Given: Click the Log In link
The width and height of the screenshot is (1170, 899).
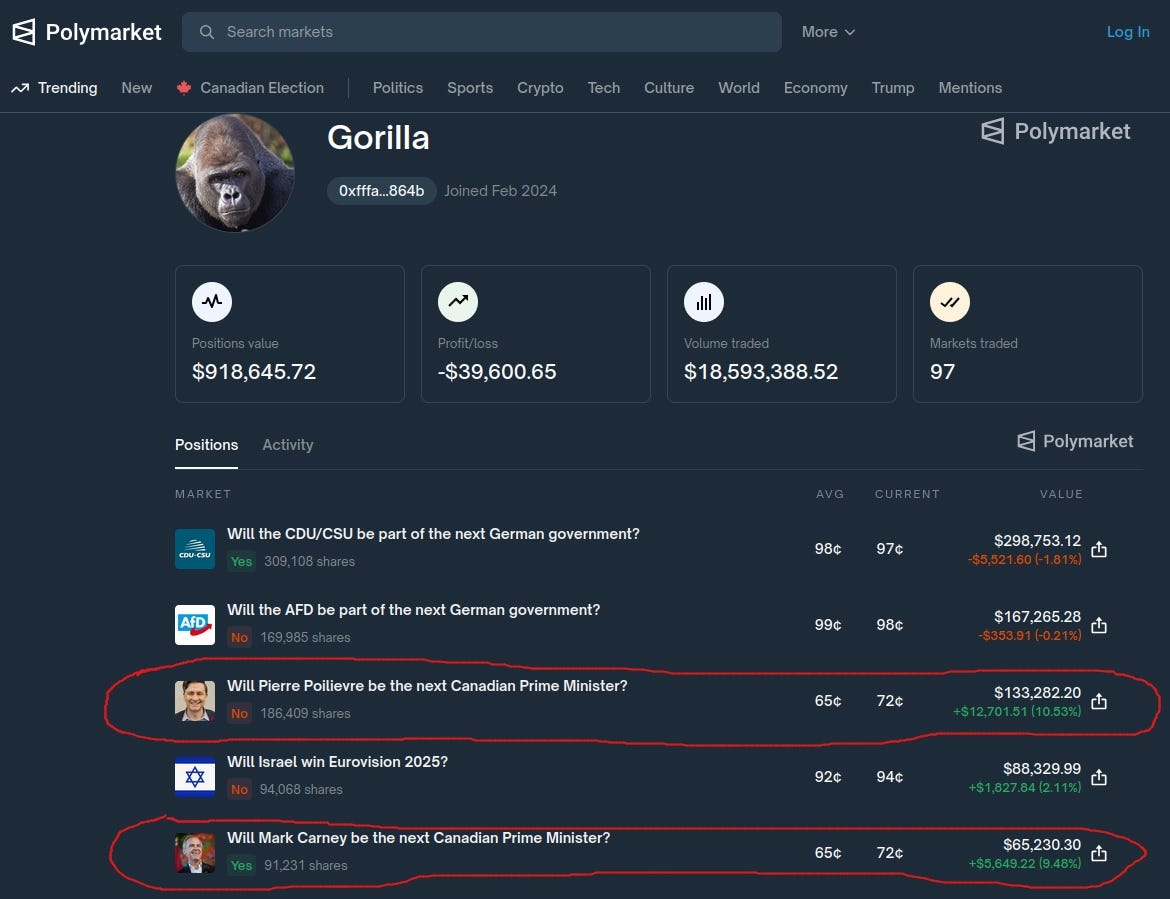Looking at the screenshot, I should click(x=1127, y=32).
